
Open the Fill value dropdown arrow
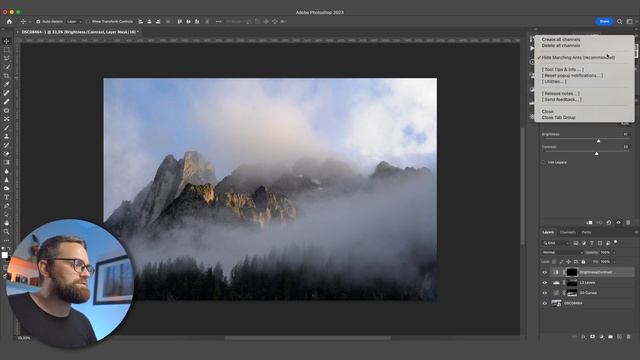(x=614, y=262)
